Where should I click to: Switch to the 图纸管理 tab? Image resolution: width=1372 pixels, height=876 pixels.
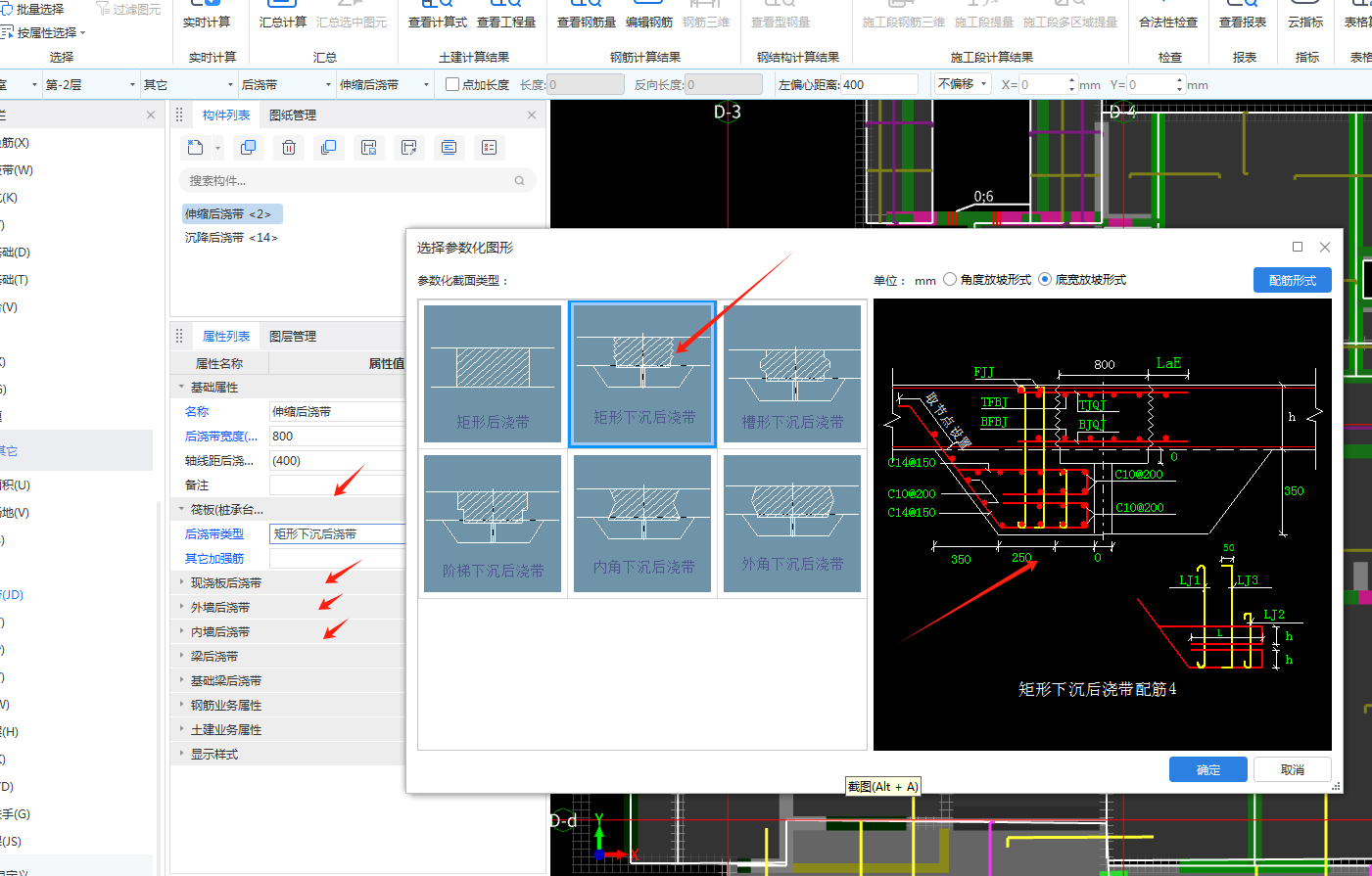[293, 115]
